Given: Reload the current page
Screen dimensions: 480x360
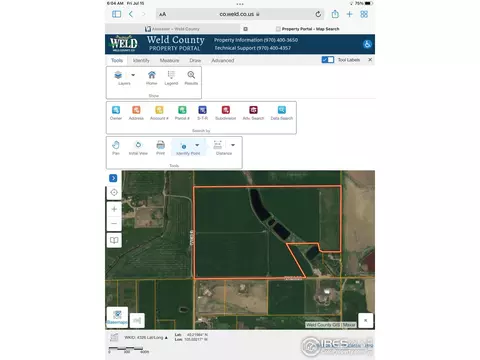Looking at the screenshot, I should 318,14.
